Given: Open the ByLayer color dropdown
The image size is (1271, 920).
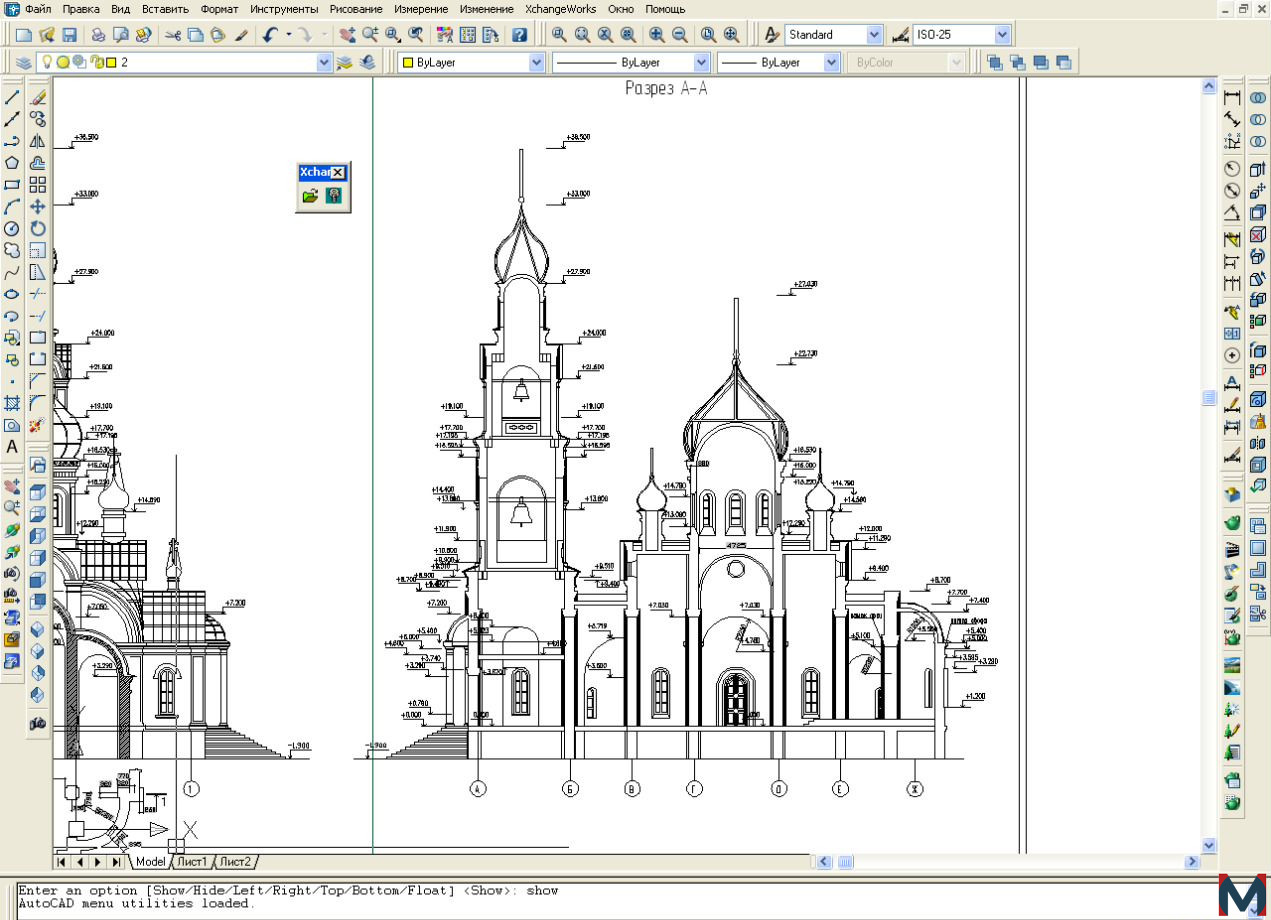Looking at the screenshot, I should [x=537, y=62].
